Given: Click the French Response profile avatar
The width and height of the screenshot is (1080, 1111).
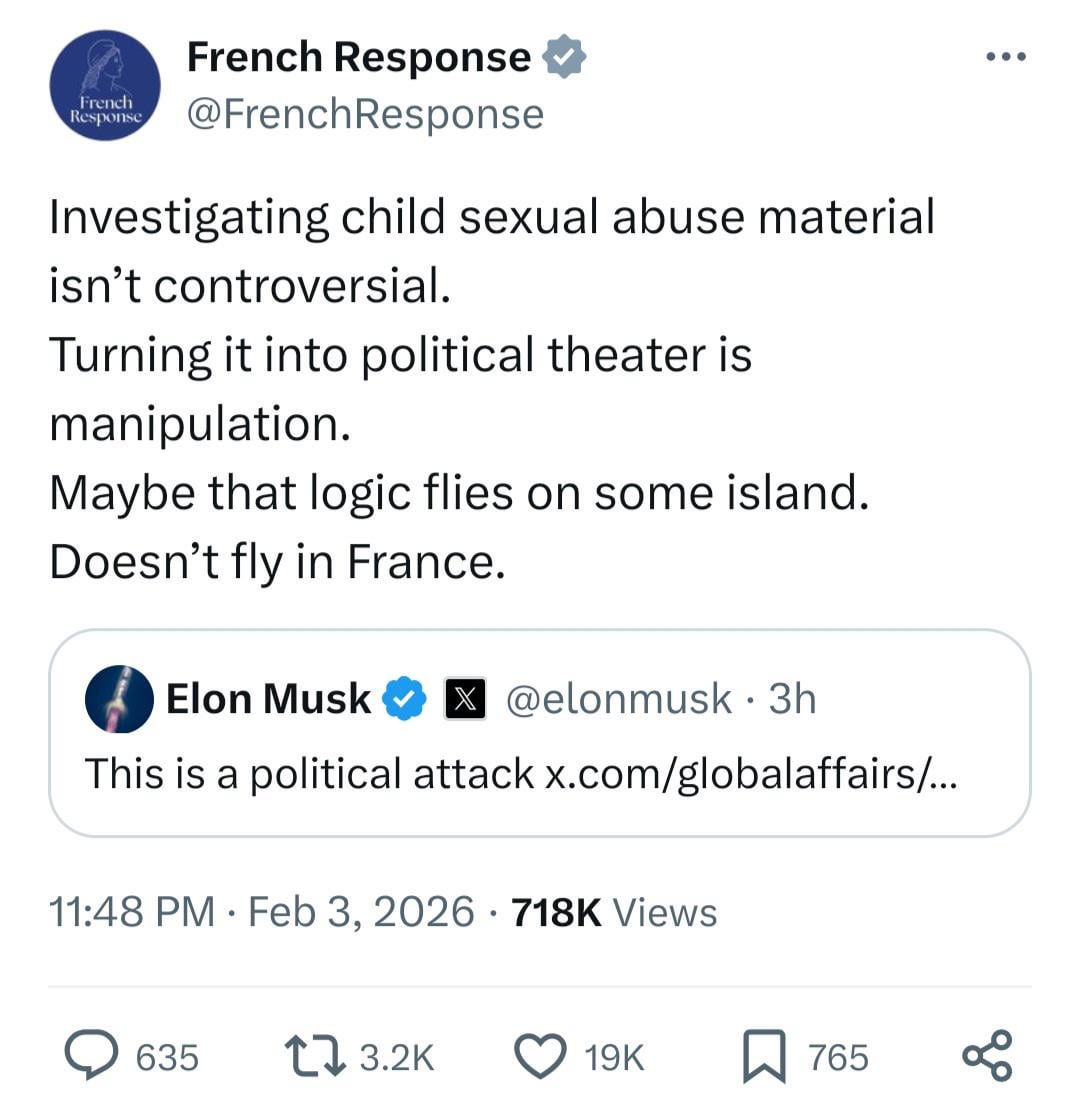Looking at the screenshot, I should point(105,85).
